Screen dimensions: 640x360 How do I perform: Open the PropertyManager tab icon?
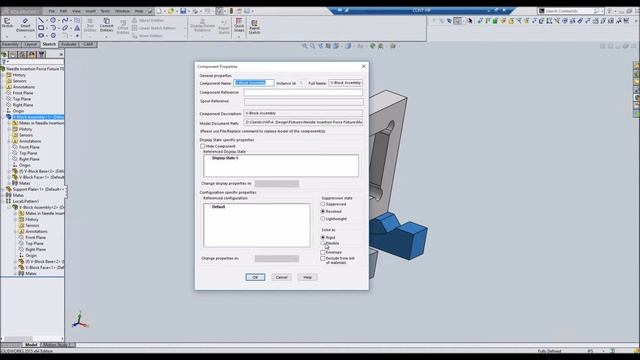(x=13, y=54)
